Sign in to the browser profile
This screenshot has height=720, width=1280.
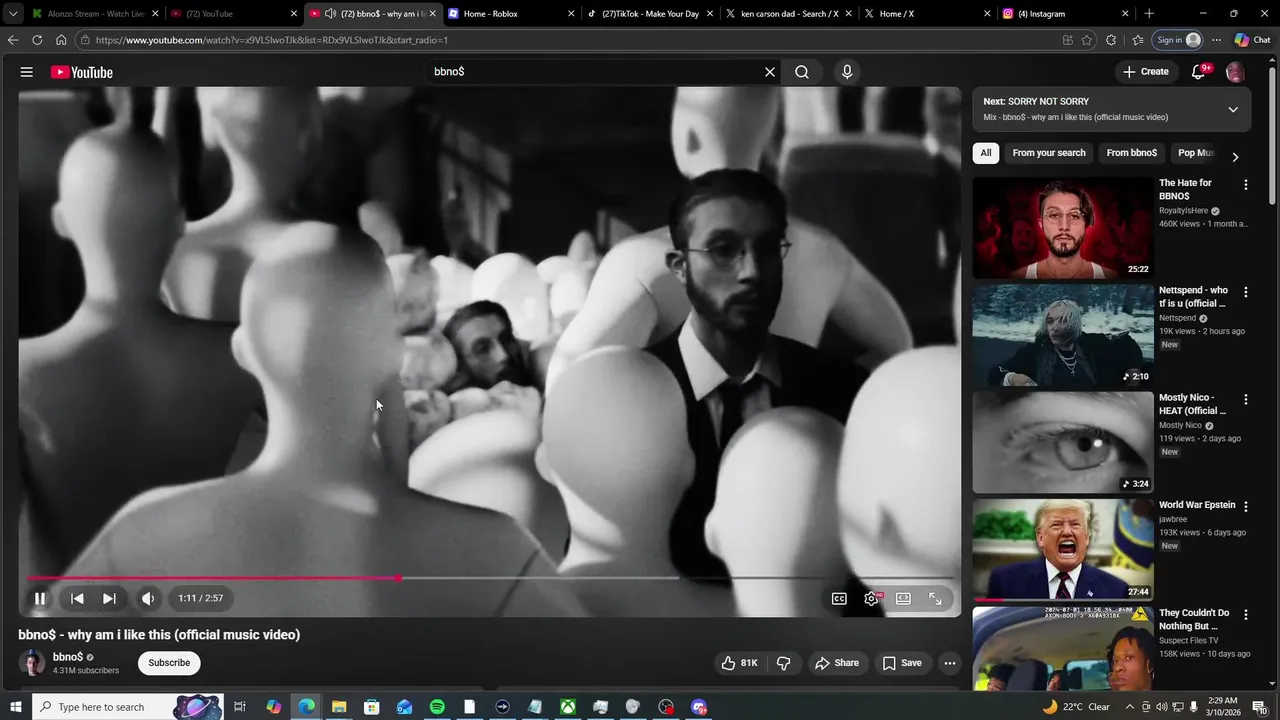click(1177, 40)
